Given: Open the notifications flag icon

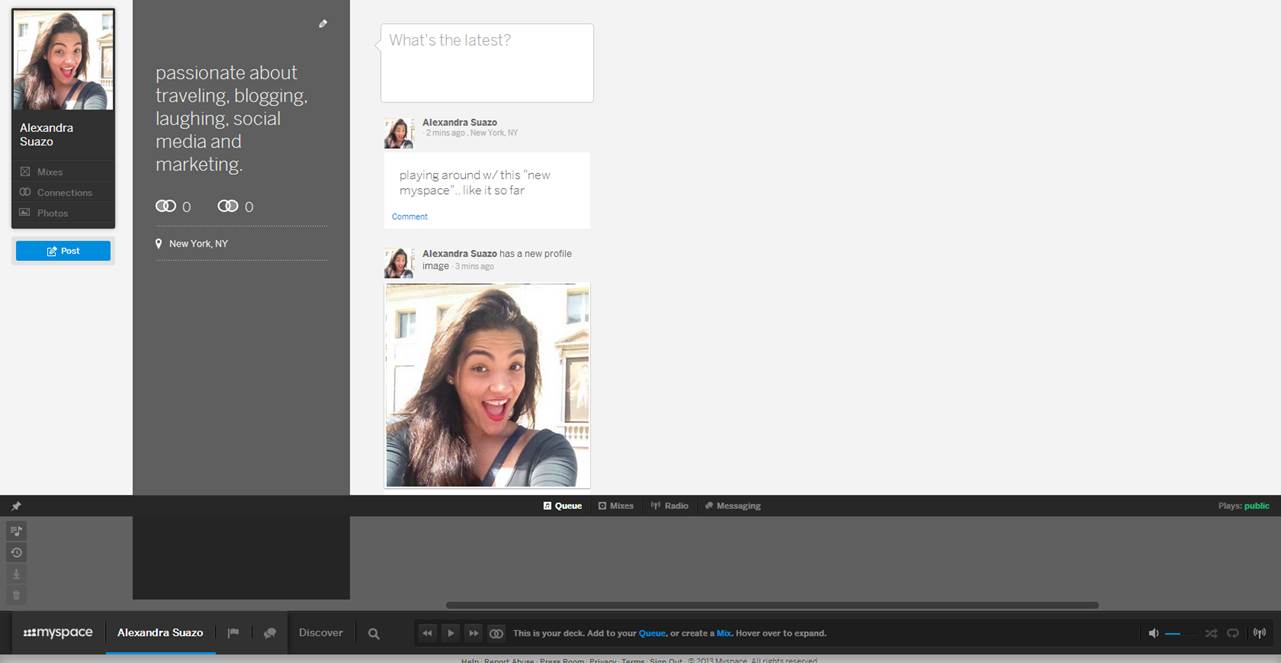Looking at the screenshot, I should (233, 633).
